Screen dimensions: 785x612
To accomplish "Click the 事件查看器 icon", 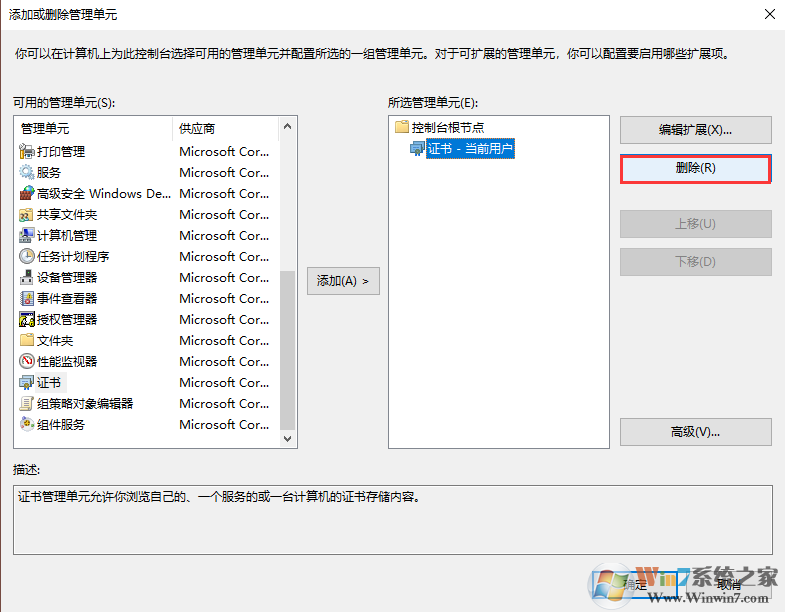I will click(x=27, y=298).
